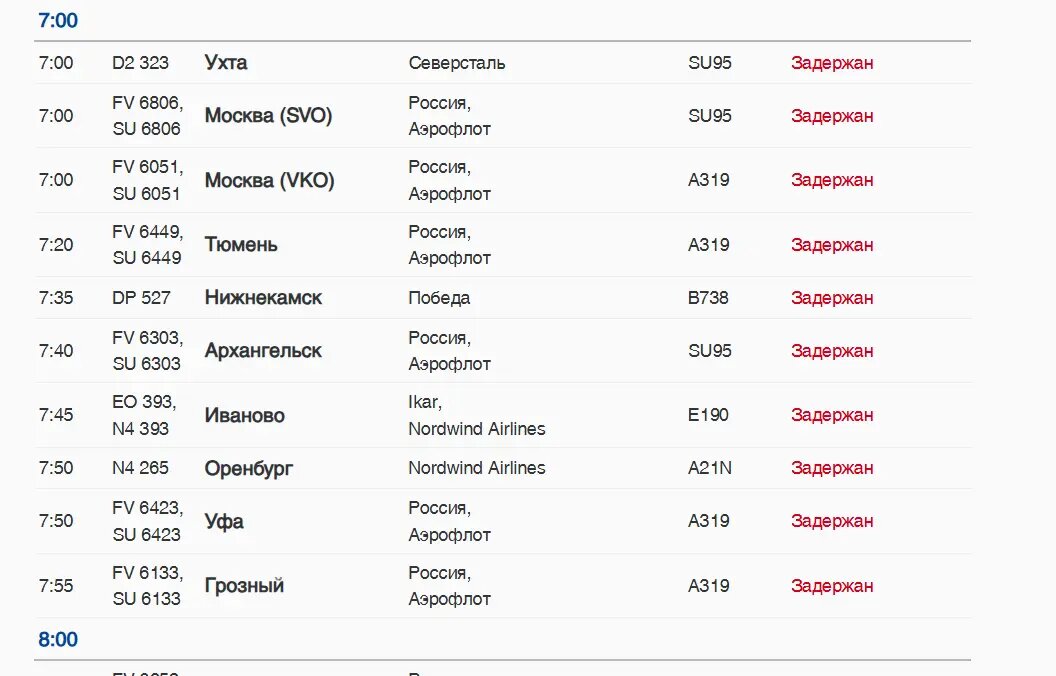Open the Москва (SVO) flight row
Viewport: 1056px width, 676px height.
tap(268, 116)
